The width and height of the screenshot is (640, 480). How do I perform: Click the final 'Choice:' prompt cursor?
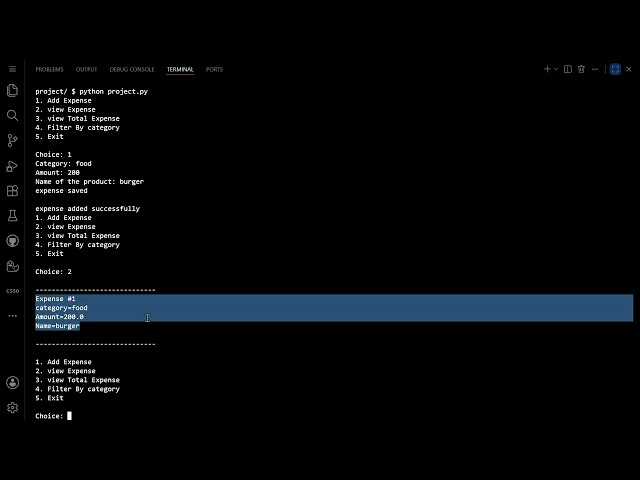69,416
